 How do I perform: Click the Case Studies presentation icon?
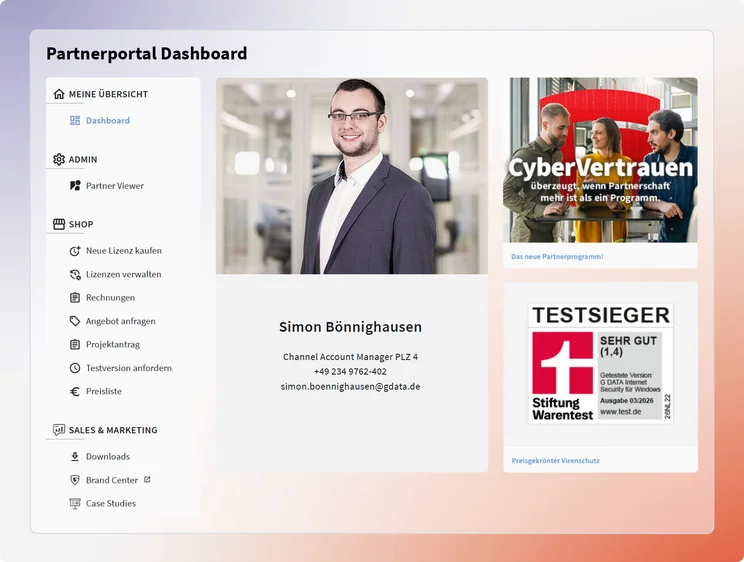click(x=75, y=504)
